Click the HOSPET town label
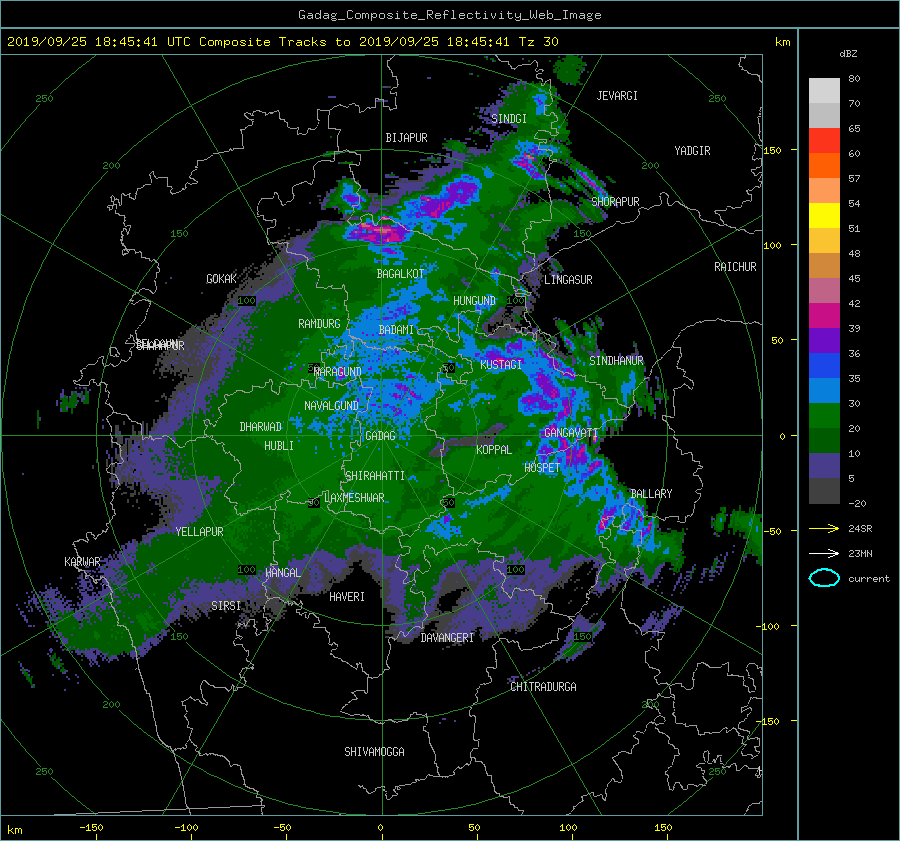The height and width of the screenshot is (841, 900). coord(542,468)
